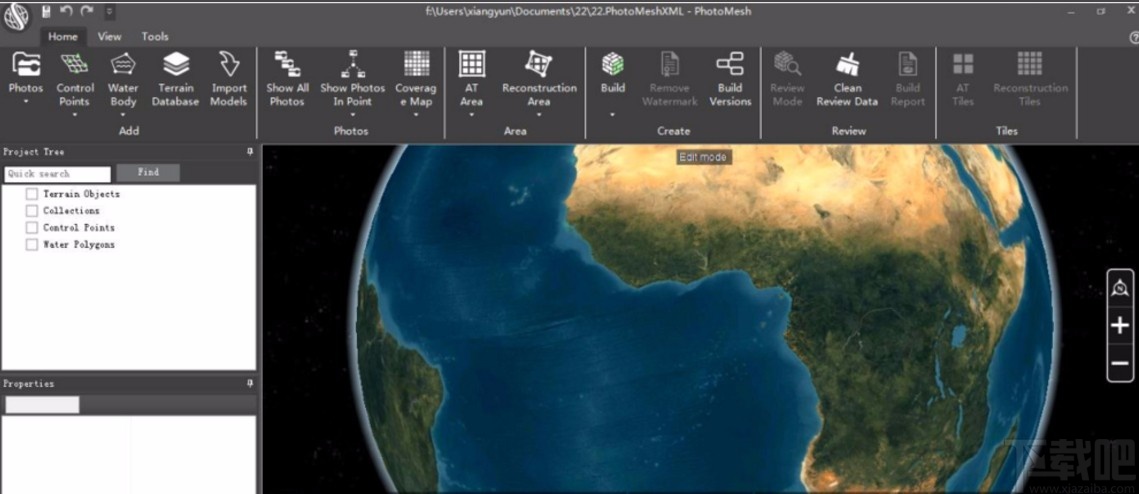Expand the Photos dropdown arrow
This screenshot has height=494, width=1139.
[x=26, y=102]
